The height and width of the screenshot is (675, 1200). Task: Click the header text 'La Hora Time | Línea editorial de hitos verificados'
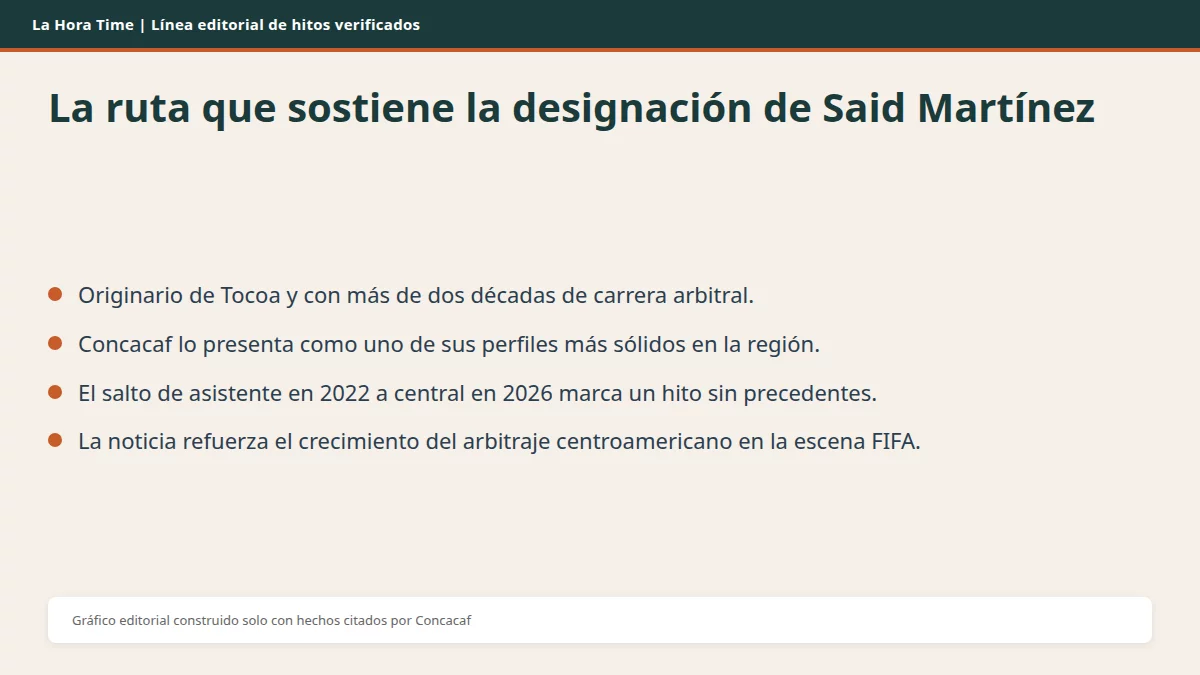(226, 25)
